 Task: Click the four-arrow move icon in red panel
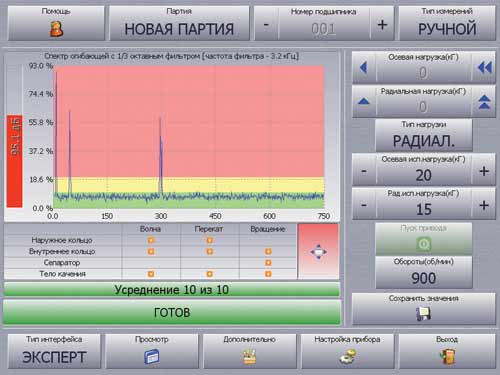click(318, 252)
